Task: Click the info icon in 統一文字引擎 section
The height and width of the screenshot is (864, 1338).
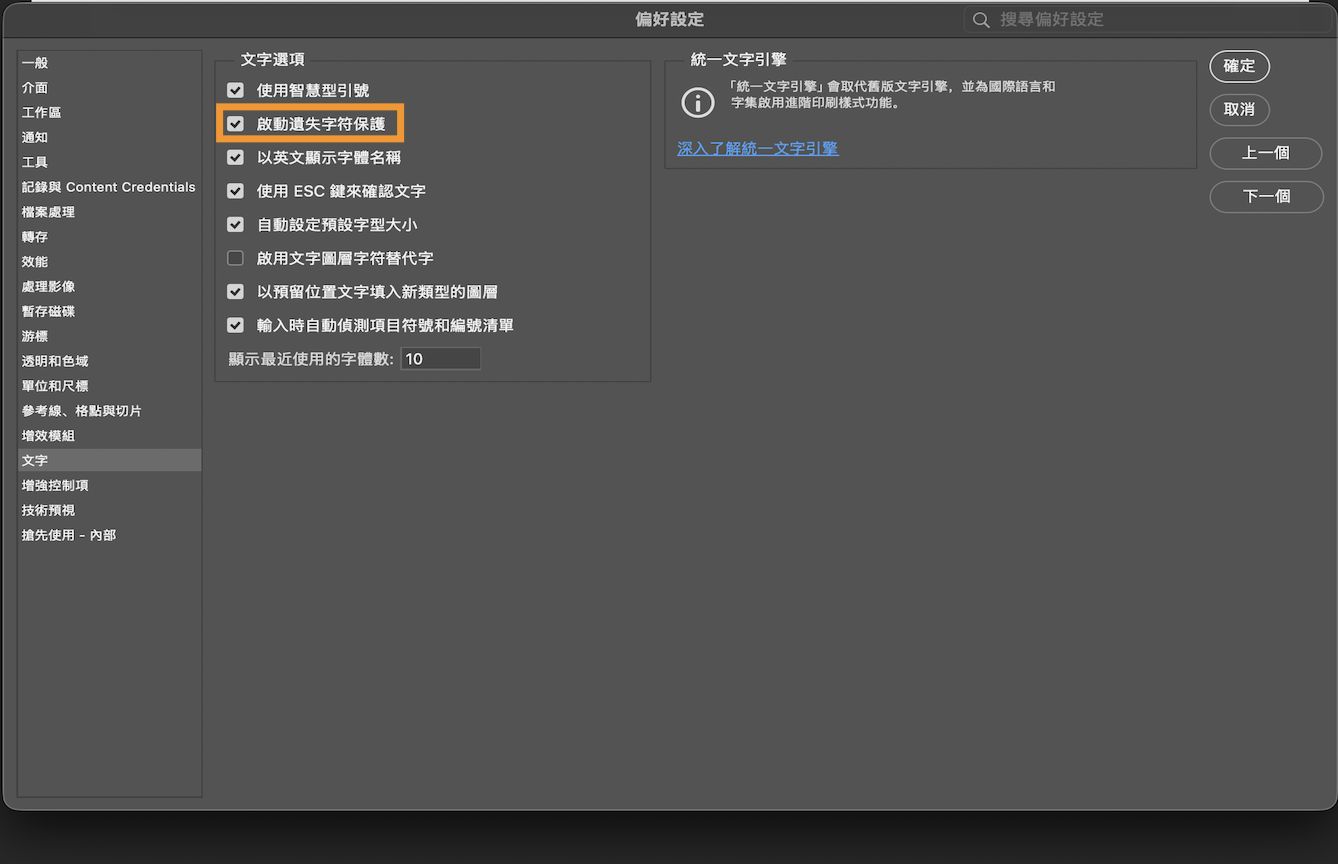Action: [x=697, y=102]
